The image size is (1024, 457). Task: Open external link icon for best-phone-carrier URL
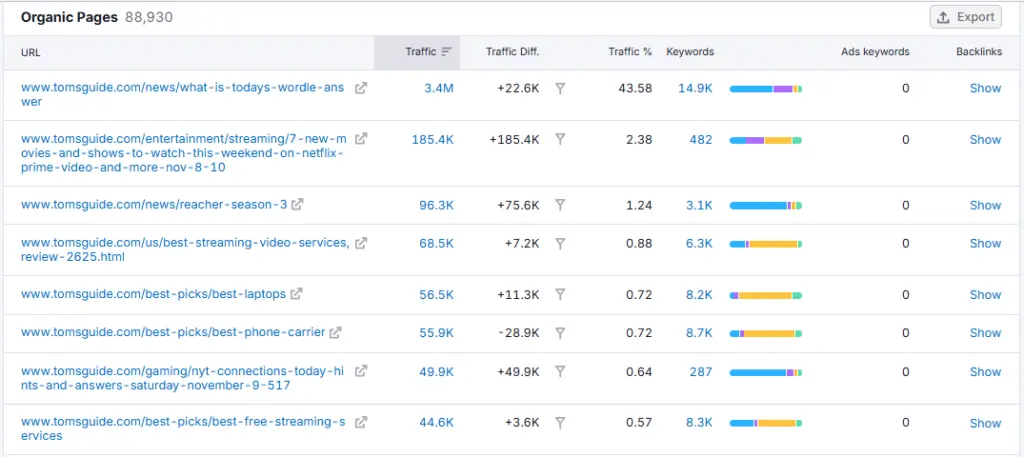click(336, 333)
